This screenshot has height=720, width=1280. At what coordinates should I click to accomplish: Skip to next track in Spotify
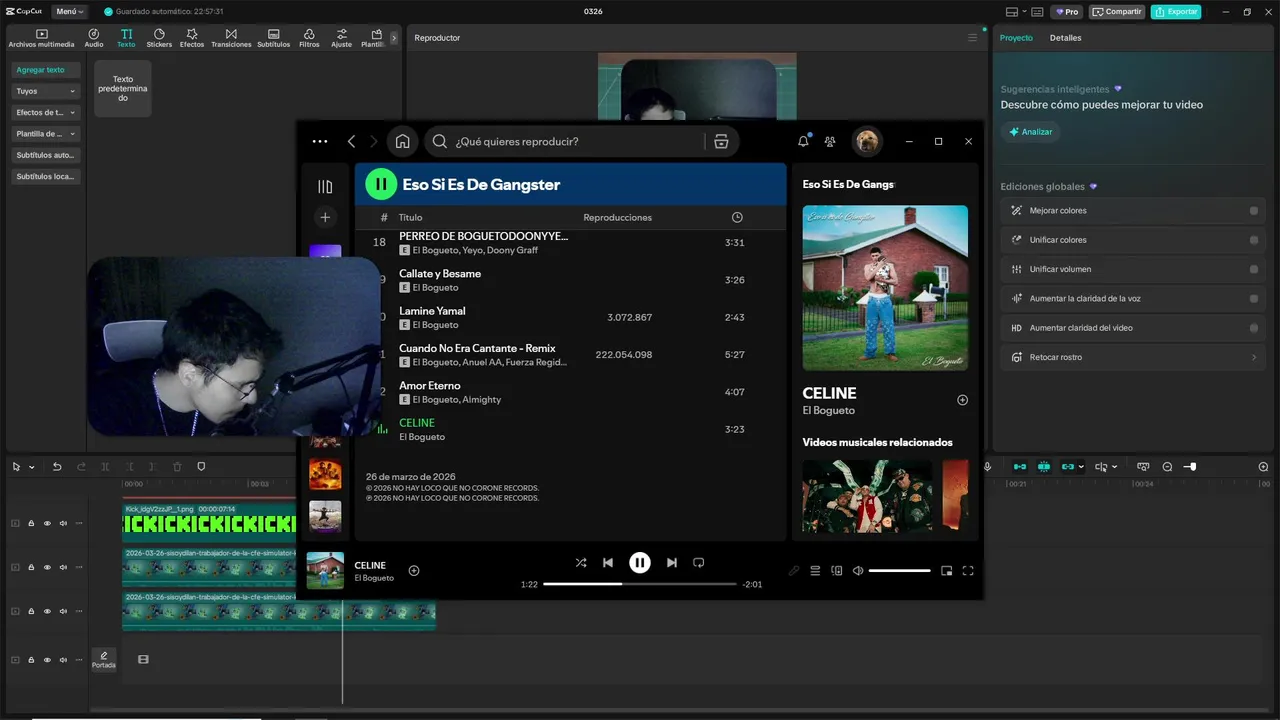pyautogui.click(x=672, y=563)
